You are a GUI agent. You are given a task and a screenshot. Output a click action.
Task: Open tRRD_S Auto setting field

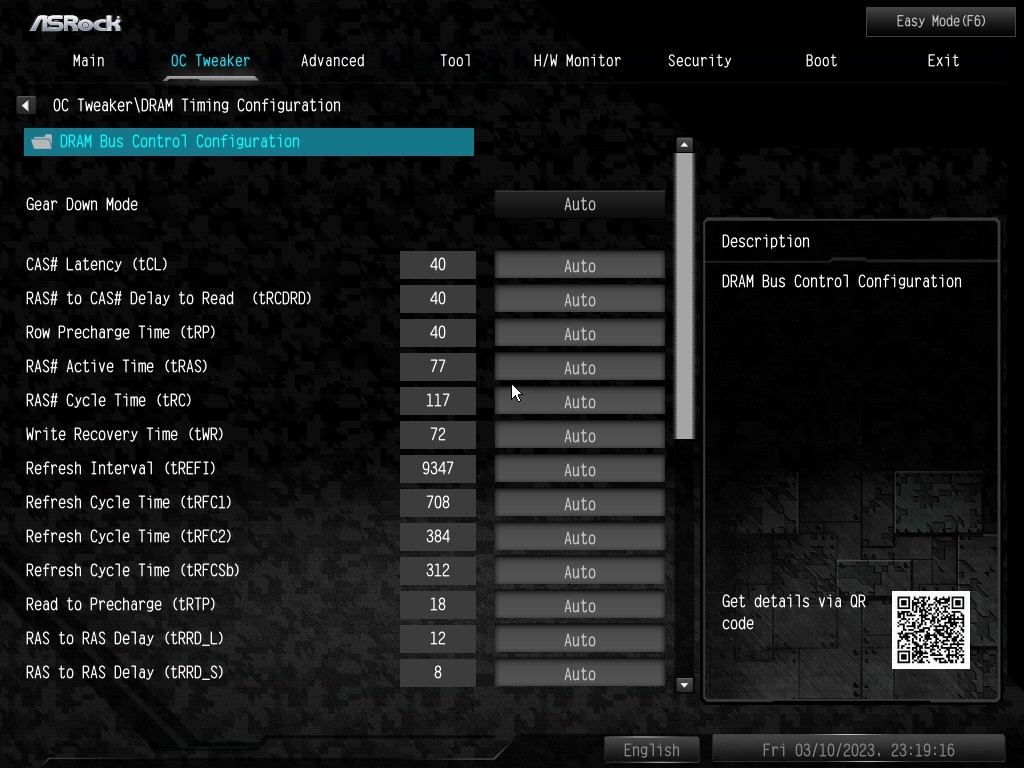click(580, 673)
